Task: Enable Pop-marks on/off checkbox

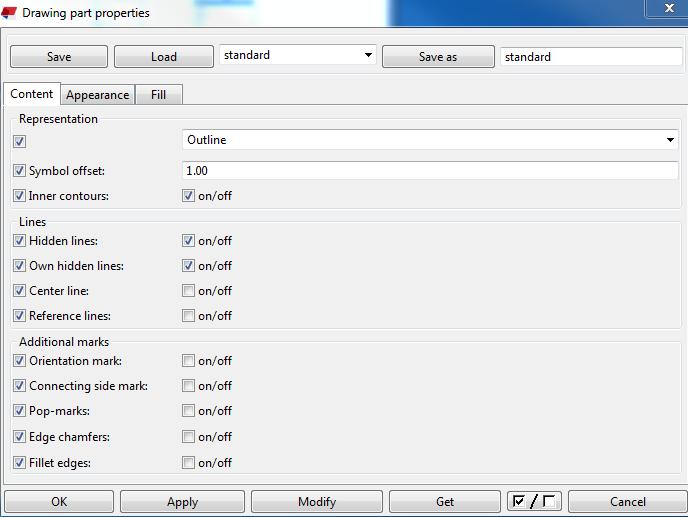Action: [188, 411]
